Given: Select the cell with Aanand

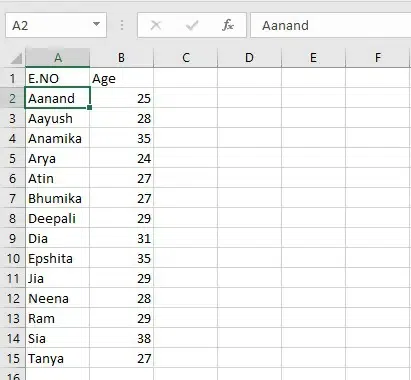Looking at the screenshot, I should [x=58, y=98].
